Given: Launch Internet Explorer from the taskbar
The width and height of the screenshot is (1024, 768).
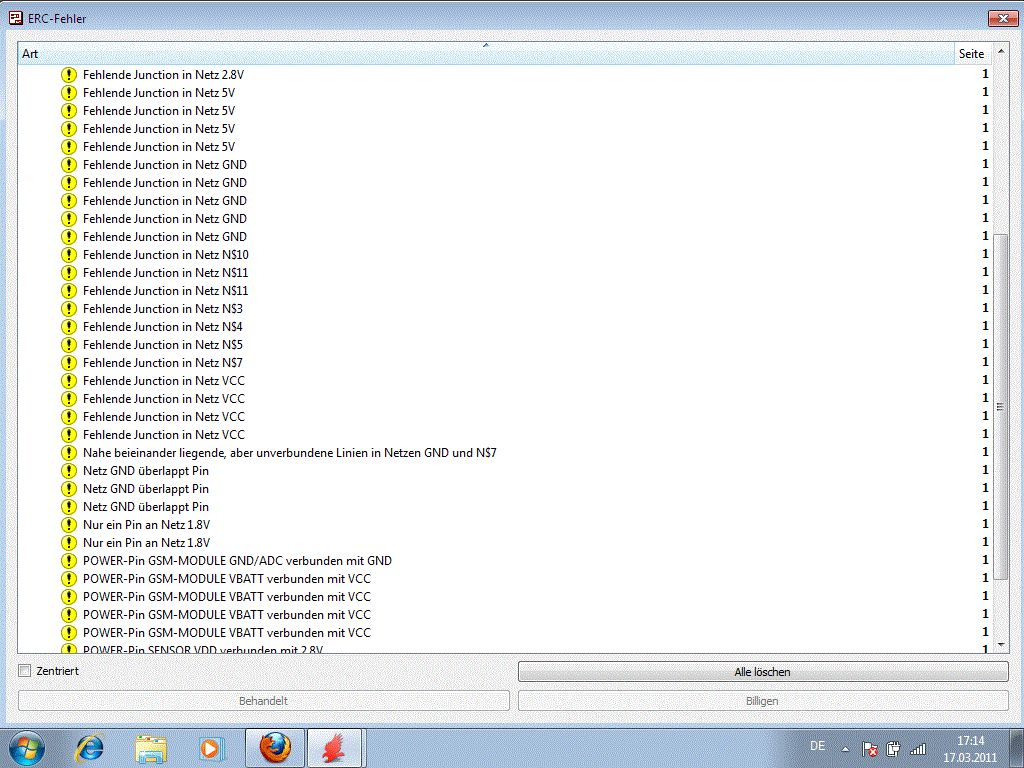Looking at the screenshot, I should [89, 748].
